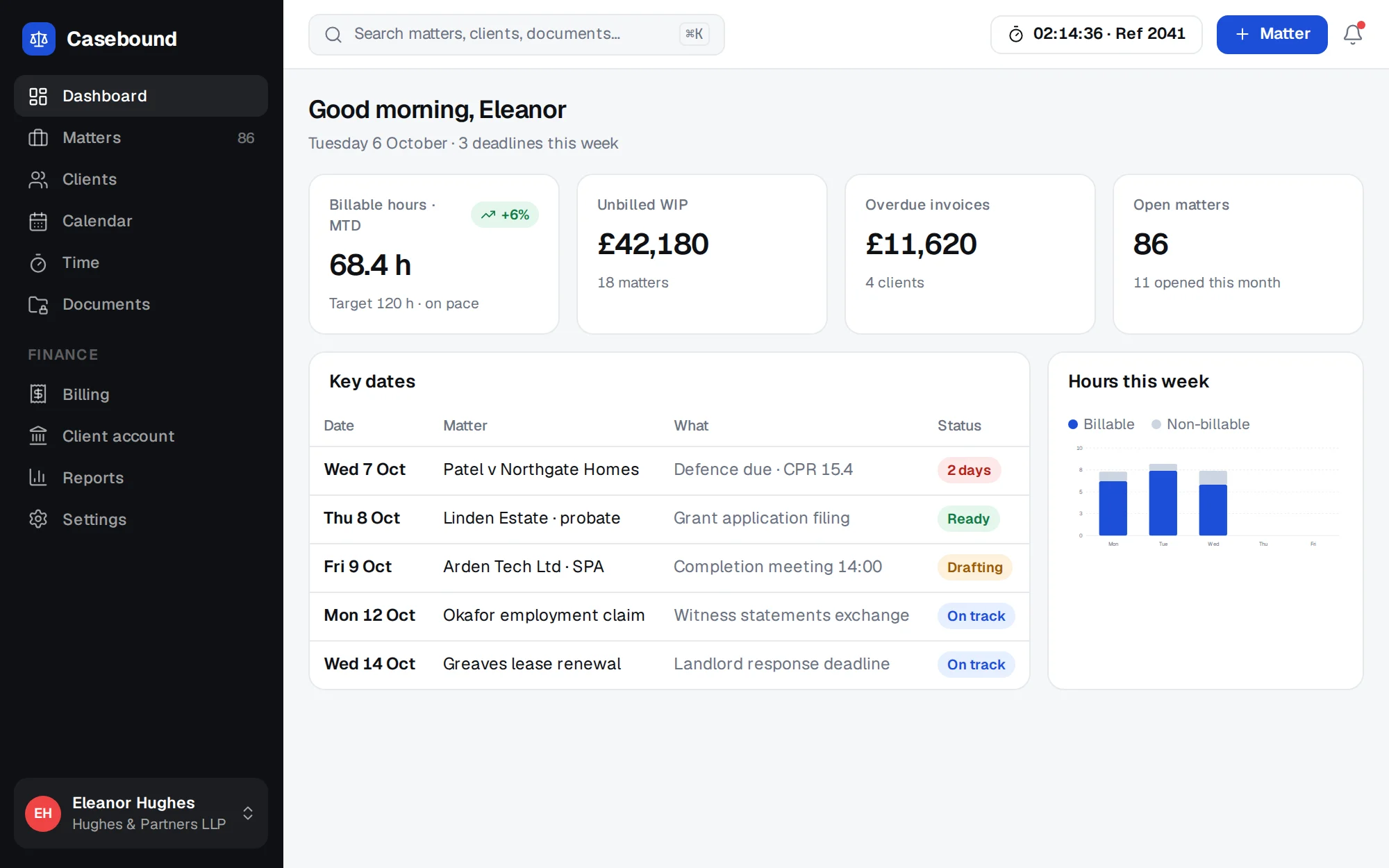Click the Drafting status badge
This screenshot has height=868, width=1389.
coord(974,567)
